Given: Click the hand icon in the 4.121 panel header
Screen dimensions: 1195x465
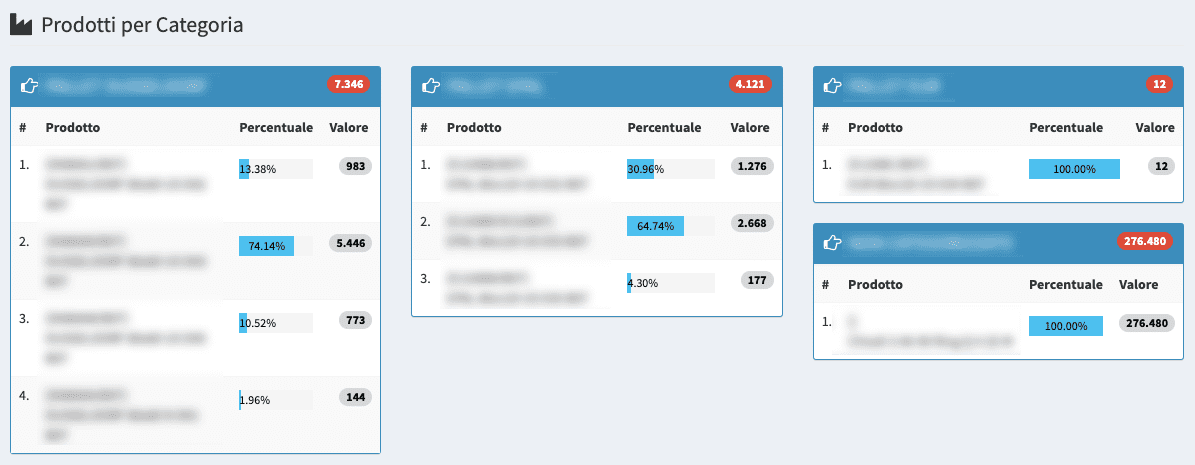Looking at the screenshot, I should (432, 86).
